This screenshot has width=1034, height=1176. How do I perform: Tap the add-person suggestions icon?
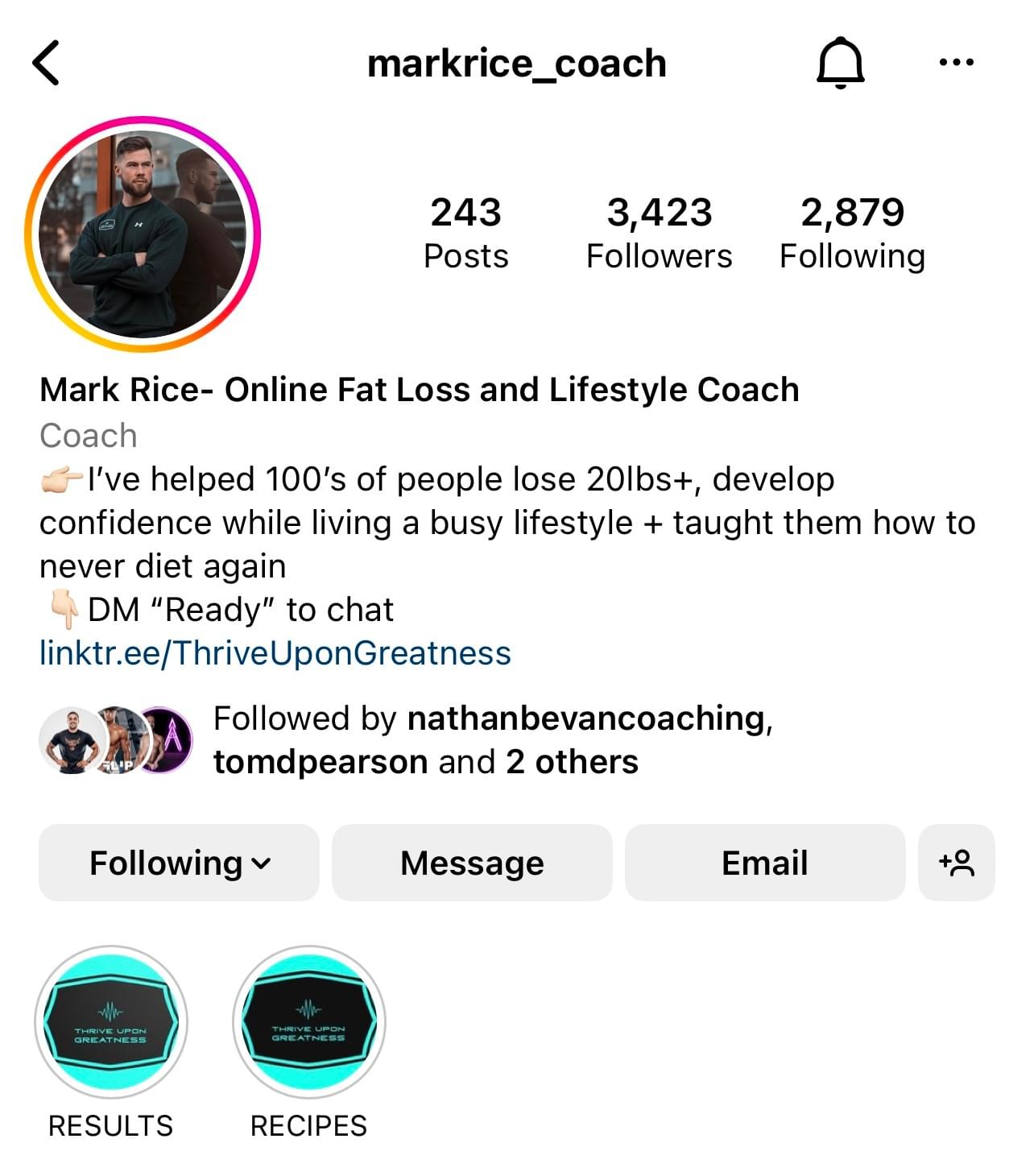pyautogui.click(x=956, y=862)
